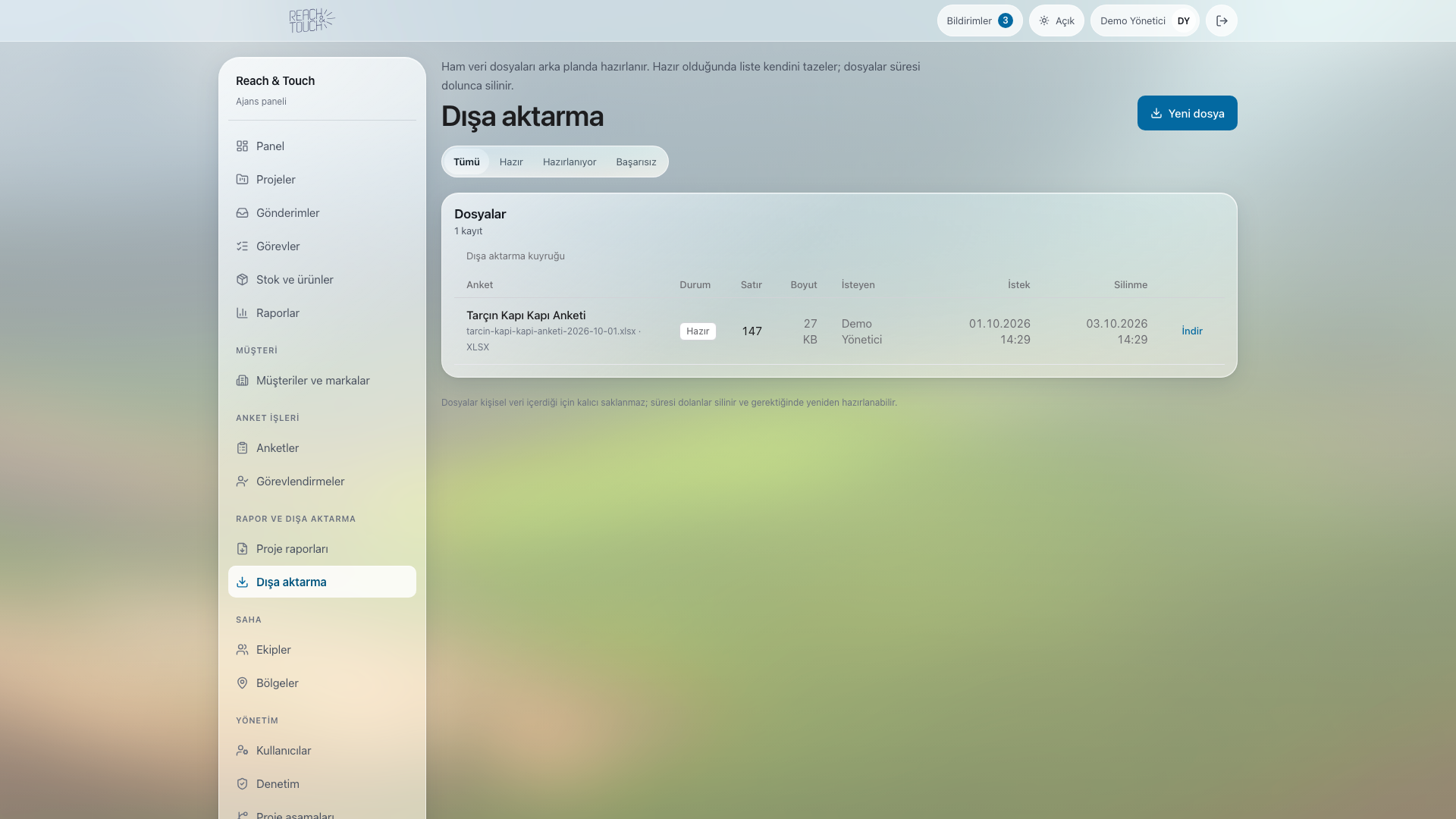Click the Raporlar chart icon
This screenshot has height=819, width=1456.
(242, 312)
